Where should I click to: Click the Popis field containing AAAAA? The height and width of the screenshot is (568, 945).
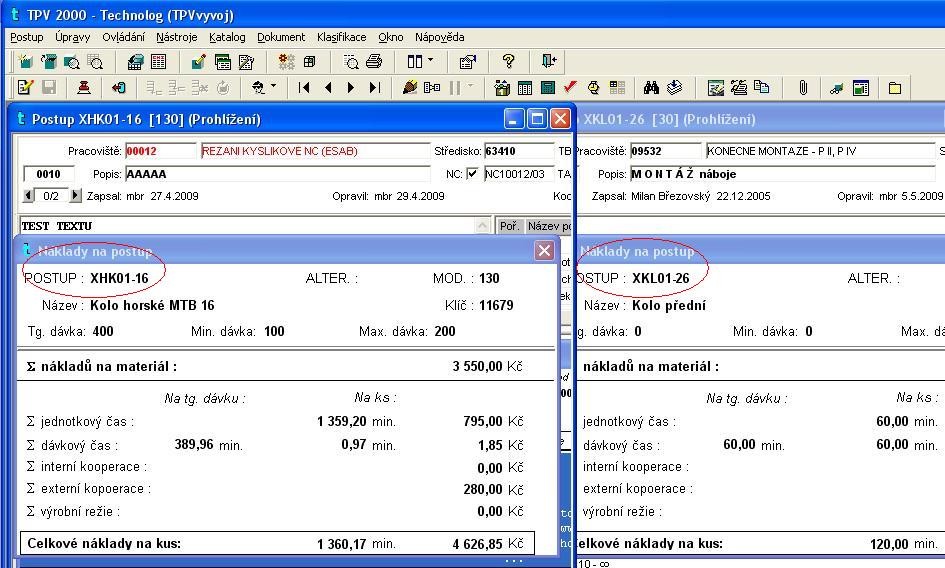[x=278, y=174]
